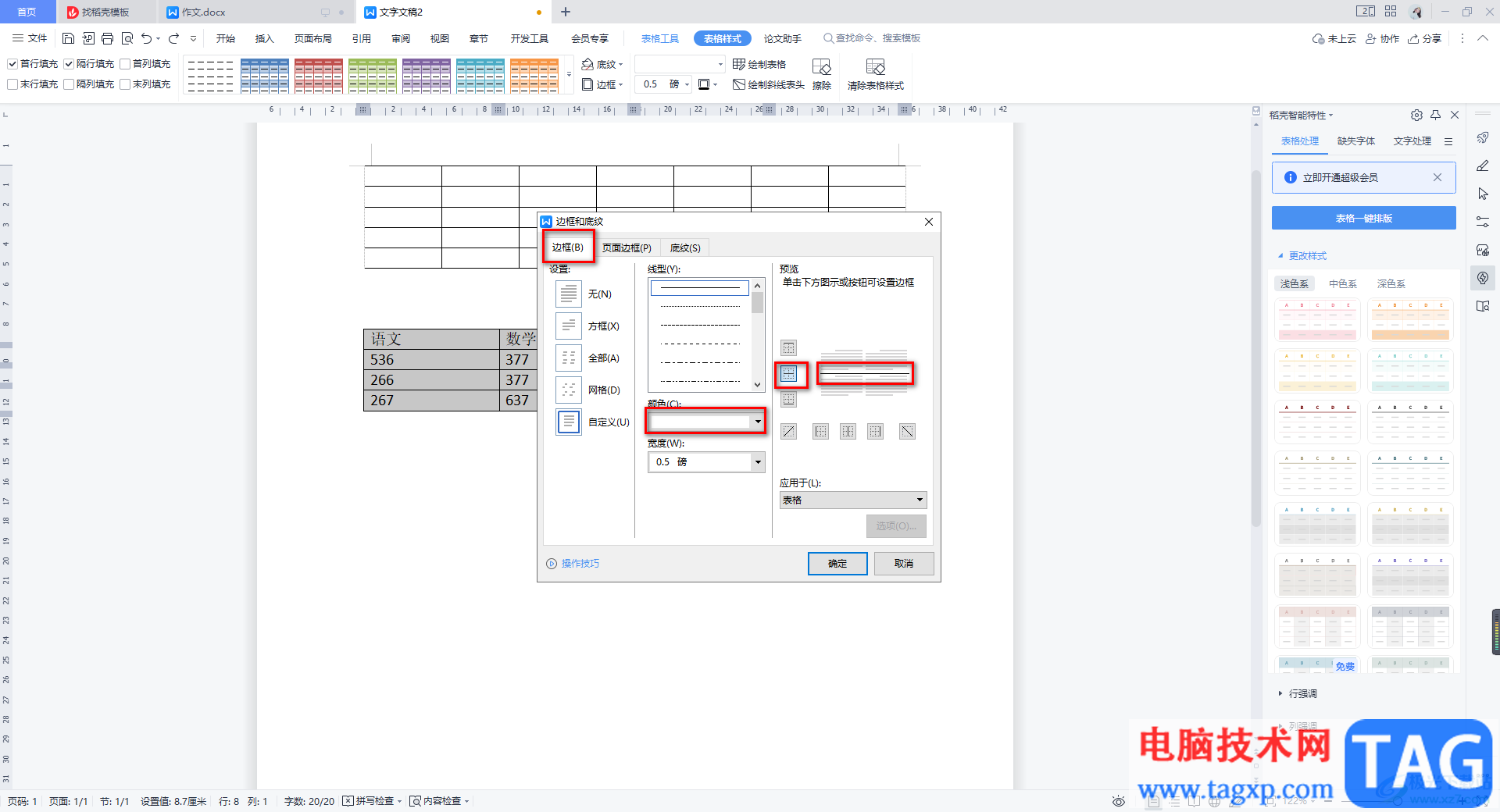Click the 表格一键排版 button
Viewport: 1500px width, 812px height.
point(1363,218)
